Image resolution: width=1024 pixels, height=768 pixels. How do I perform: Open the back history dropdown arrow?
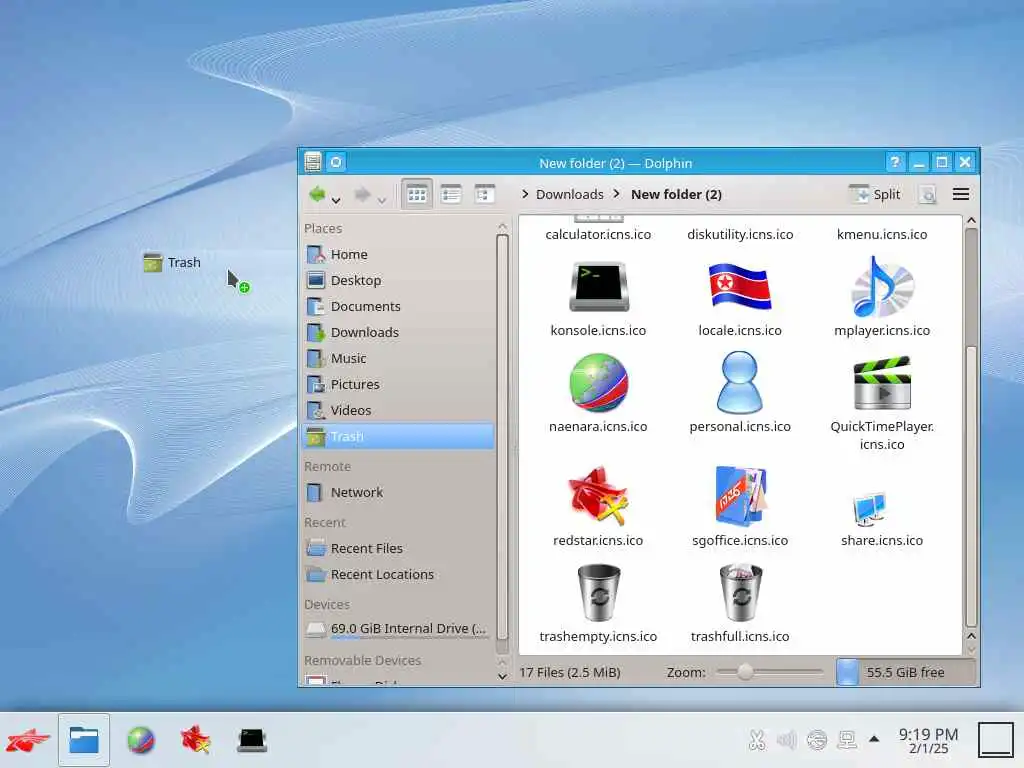pos(336,200)
